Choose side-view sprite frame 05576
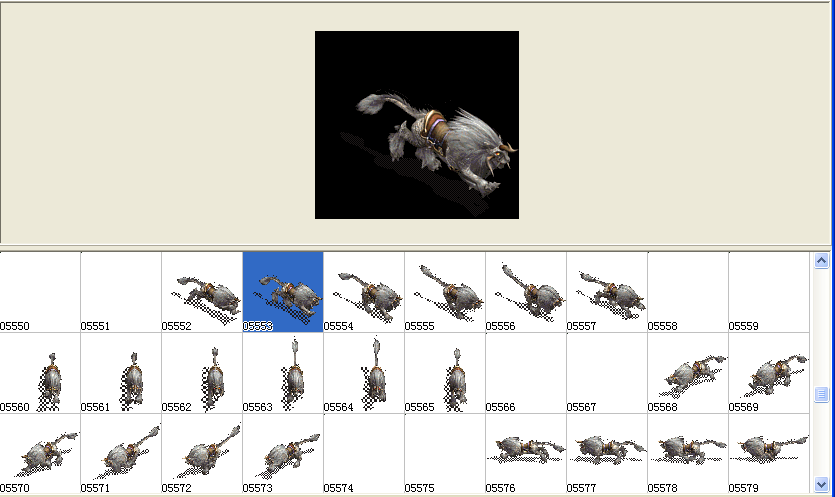 coord(526,453)
